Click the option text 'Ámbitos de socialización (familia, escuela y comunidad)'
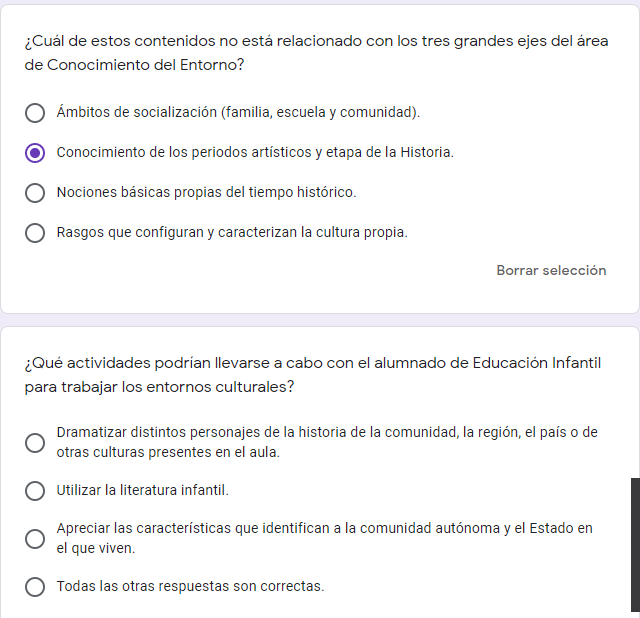 click(x=238, y=112)
